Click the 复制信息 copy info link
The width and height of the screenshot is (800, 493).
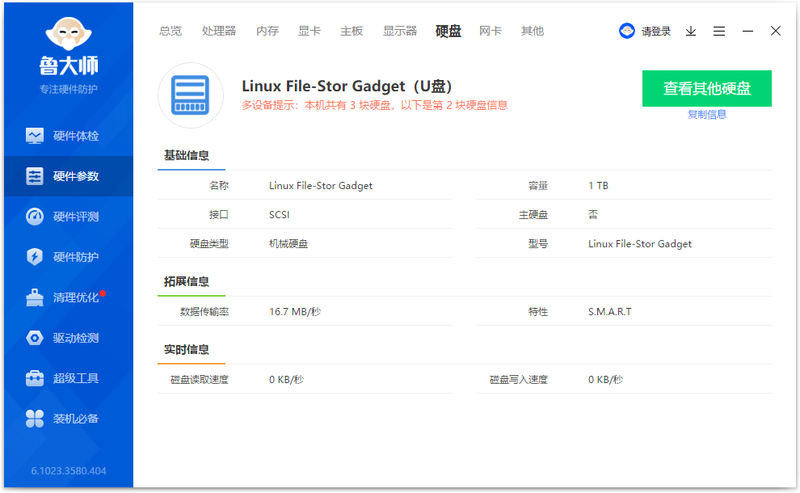tap(707, 114)
